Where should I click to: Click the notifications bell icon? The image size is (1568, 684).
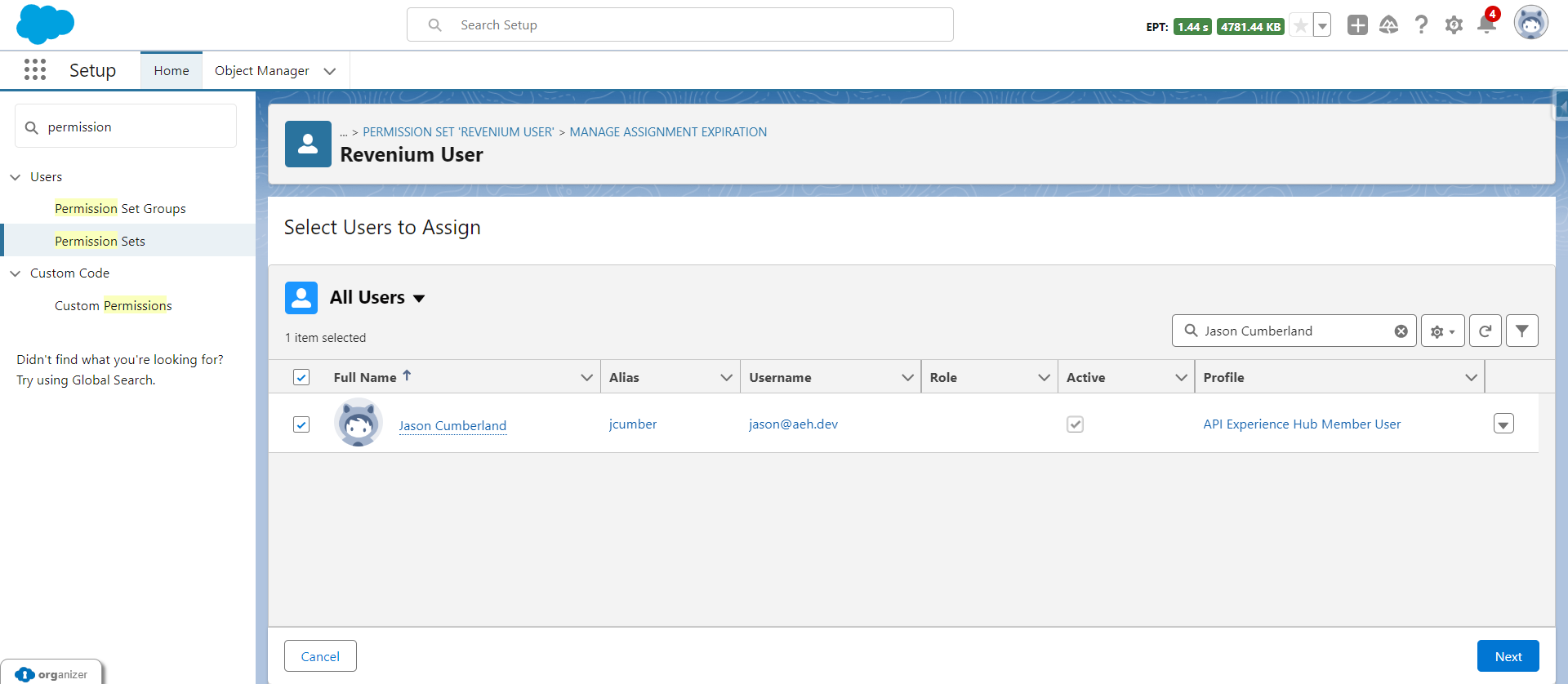tap(1486, 25)
